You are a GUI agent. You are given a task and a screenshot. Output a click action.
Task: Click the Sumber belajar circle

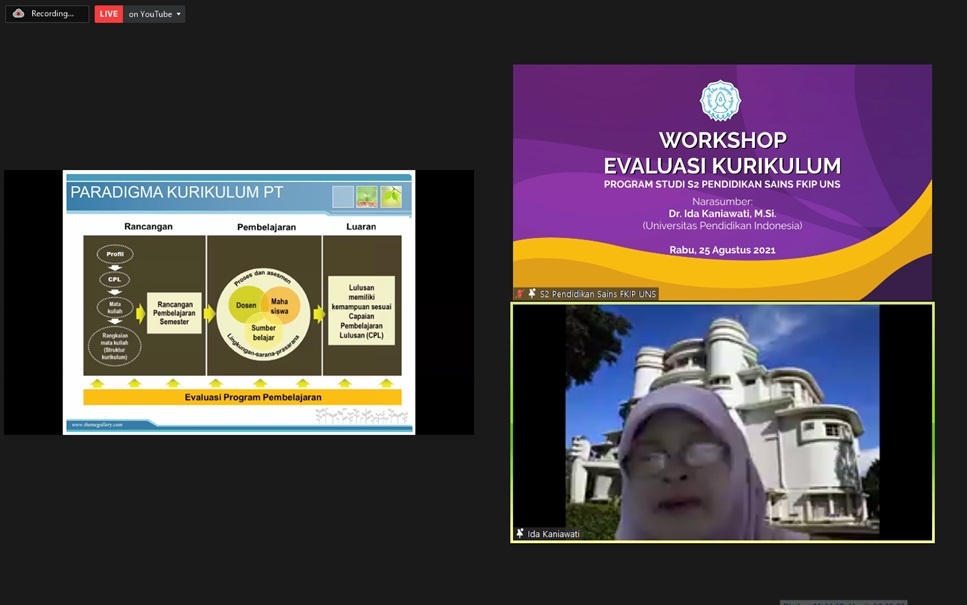[x=264, y=332]
